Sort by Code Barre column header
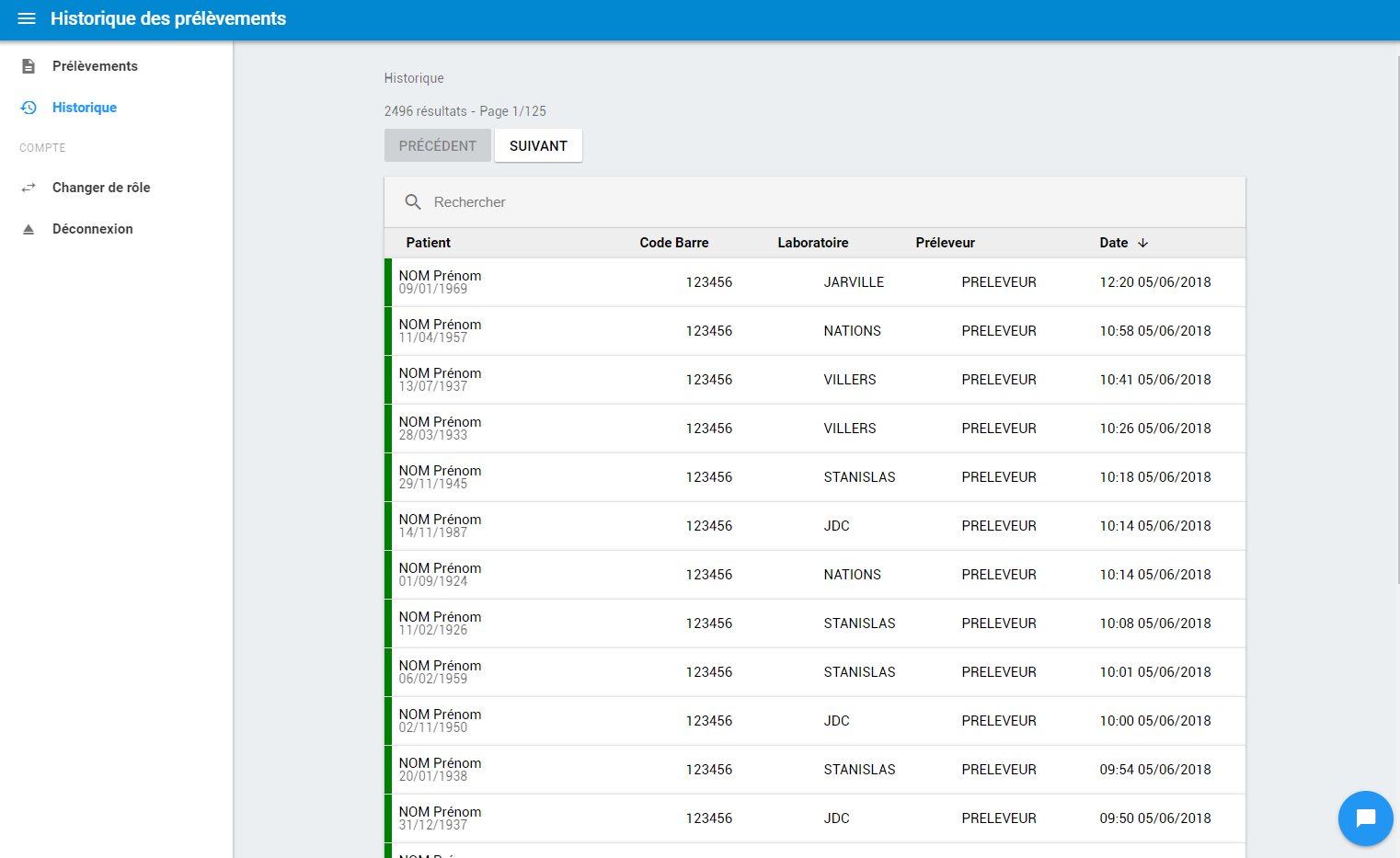 674,243
